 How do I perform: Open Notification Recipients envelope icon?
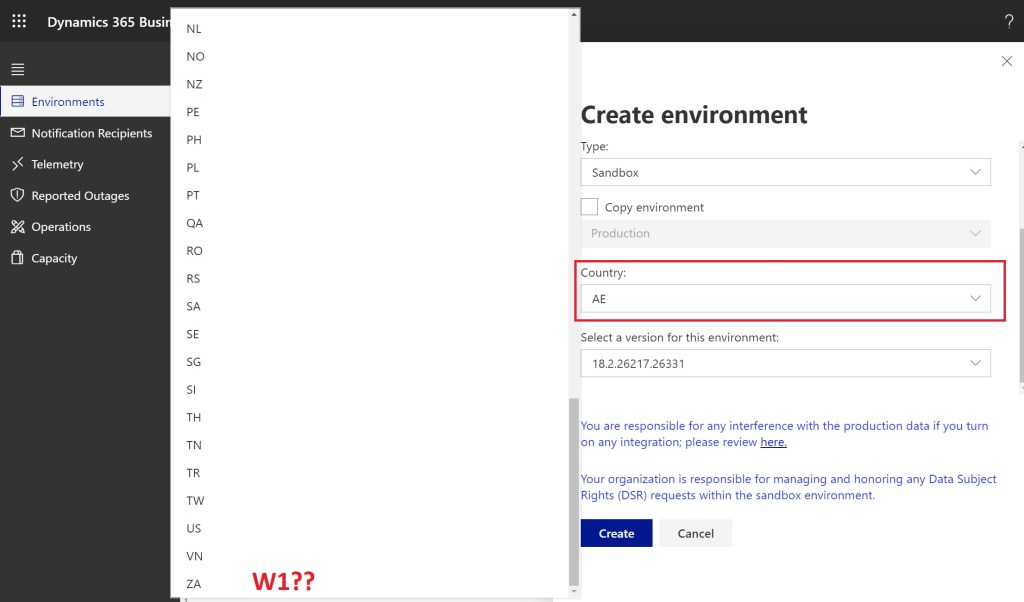(x=17, y=133)
